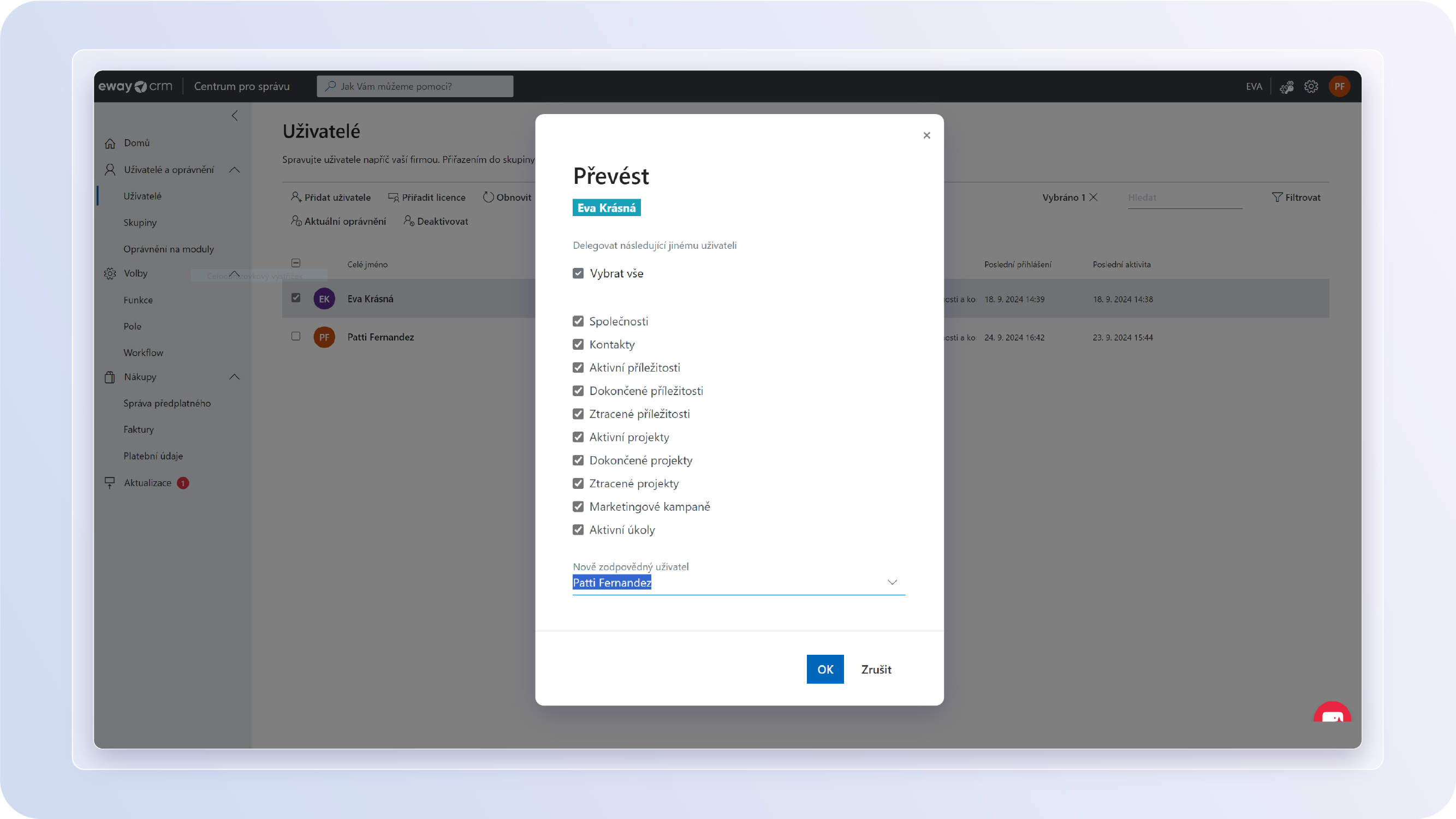
Task: Expand the Nově zodpovědný uživatel dropdown
Action: [x=892, y=582]
